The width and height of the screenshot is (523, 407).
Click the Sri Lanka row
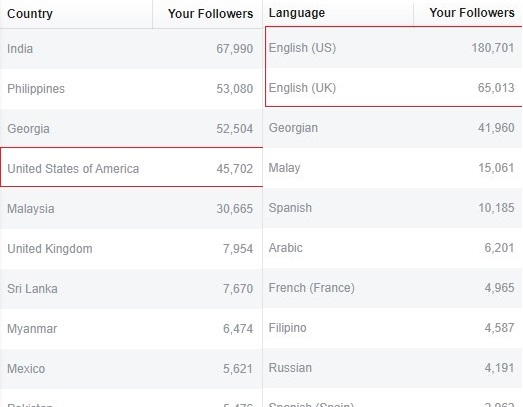click(x=131, y=289)
